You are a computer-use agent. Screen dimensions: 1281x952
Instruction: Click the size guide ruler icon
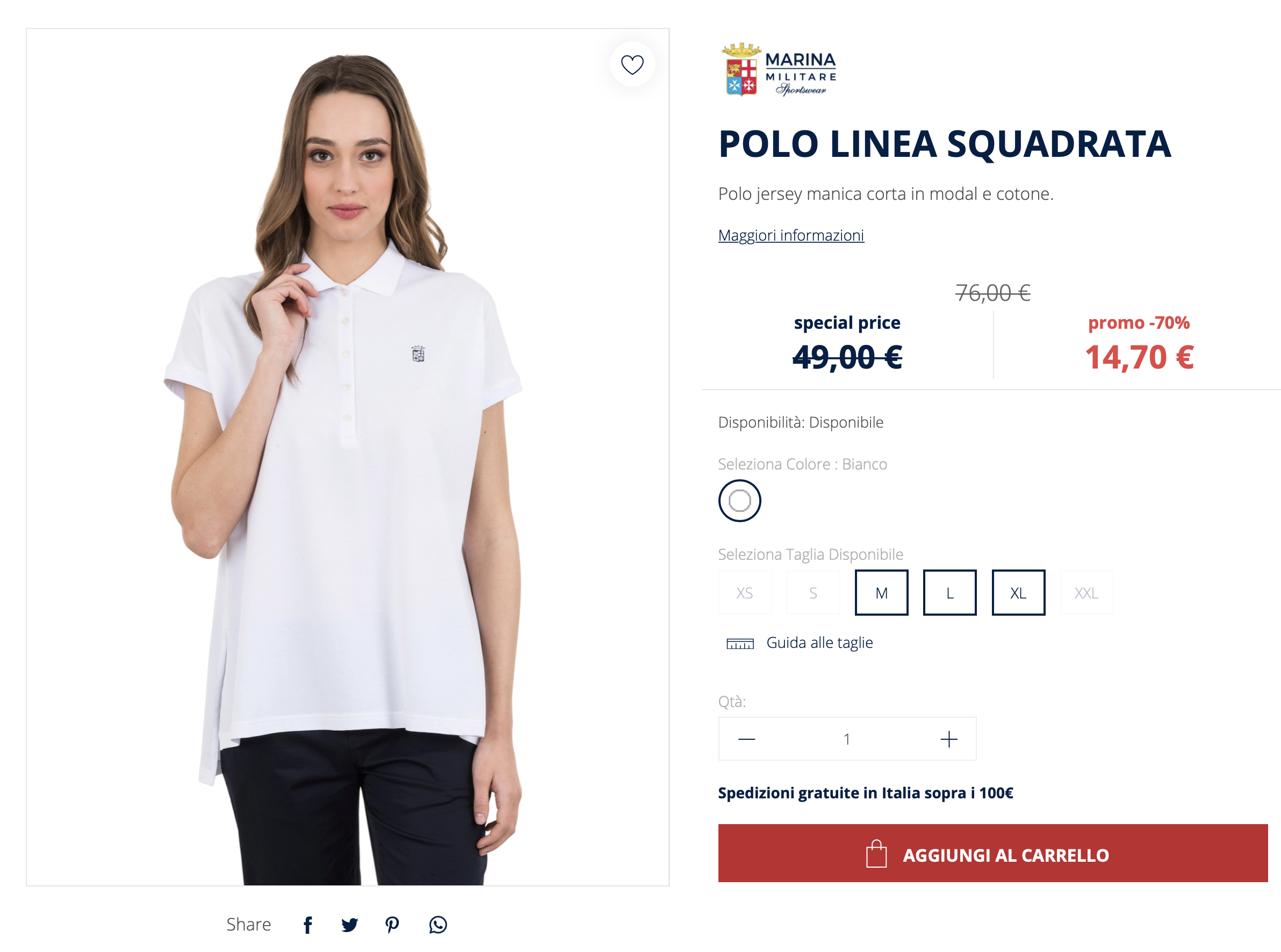(x=740, y=643)
